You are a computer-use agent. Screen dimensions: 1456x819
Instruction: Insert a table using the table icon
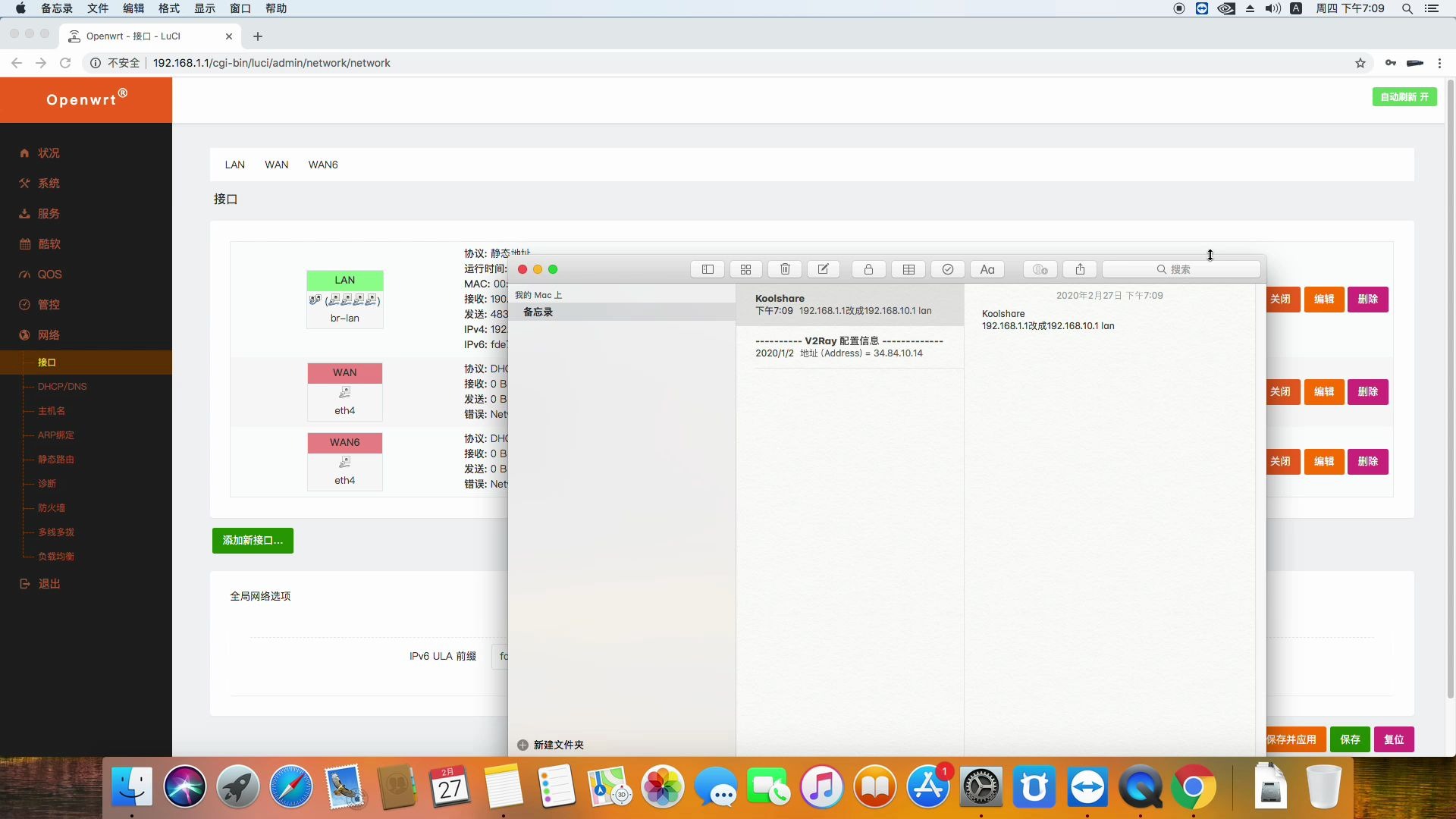point(908,269)
